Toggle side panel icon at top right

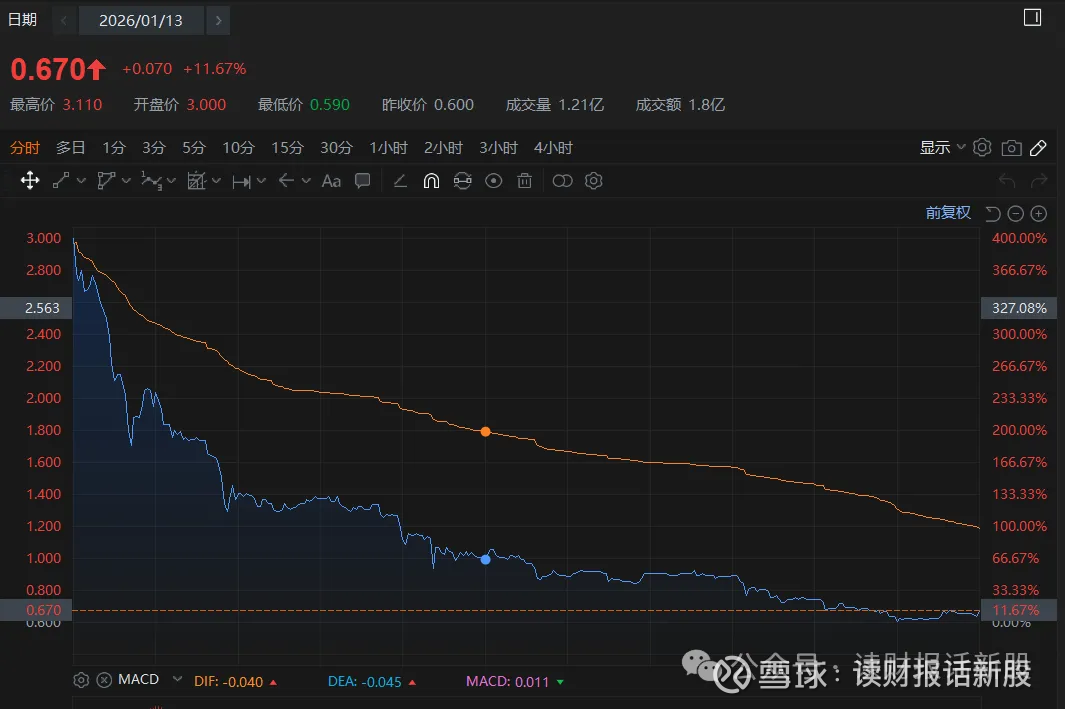point(1032,18)
